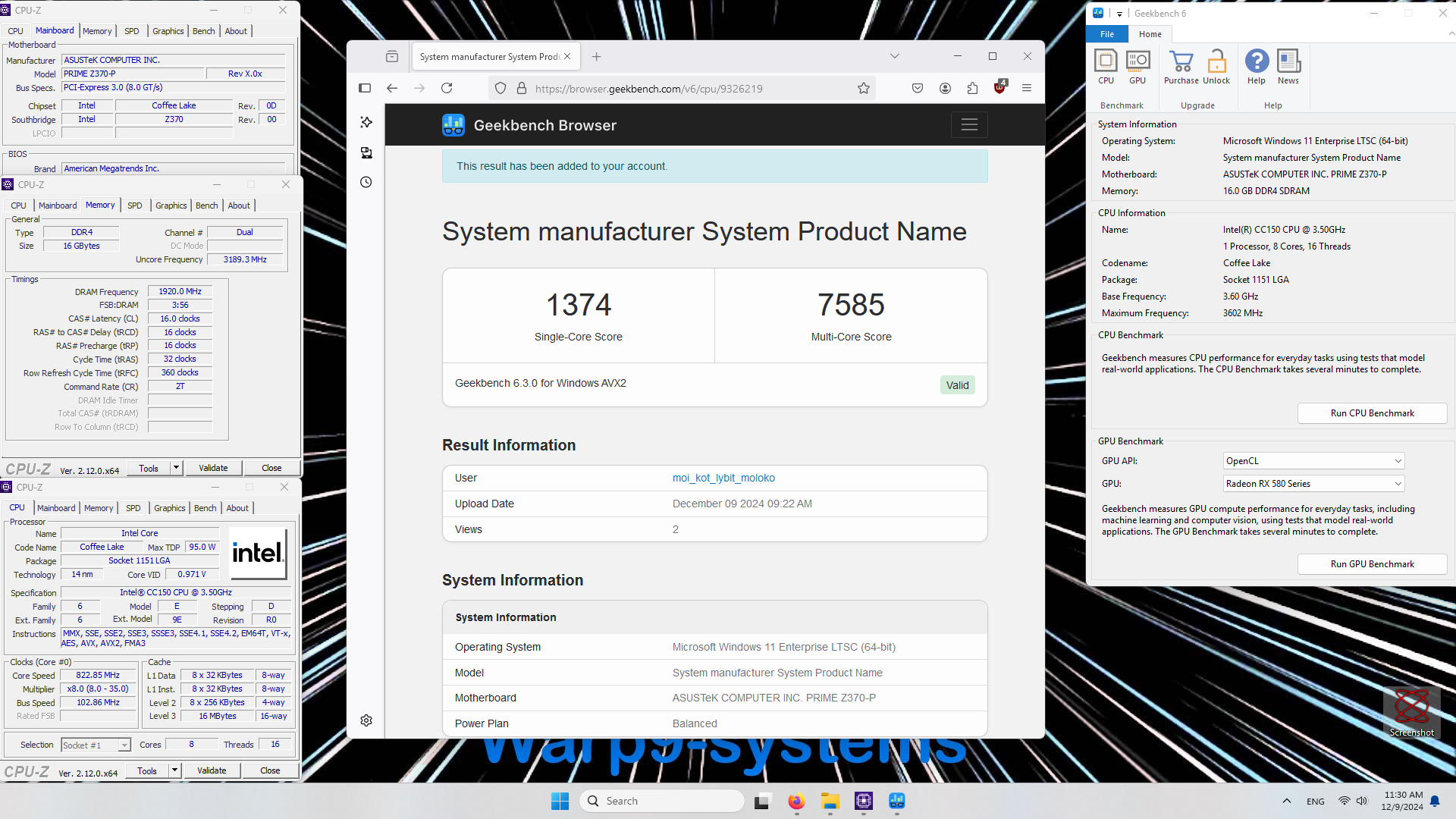Viewport: 1456px width, 819px height.
Task: Expand Tools dropdown arrow in CPU tab CPU-Z window
Action: [x=174, y=770]
